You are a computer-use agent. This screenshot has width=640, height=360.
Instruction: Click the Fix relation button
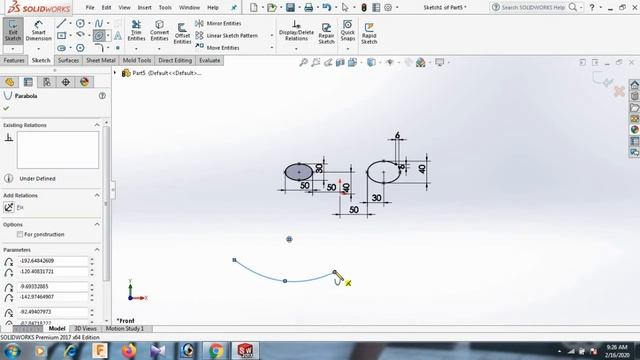click(9, 207)
